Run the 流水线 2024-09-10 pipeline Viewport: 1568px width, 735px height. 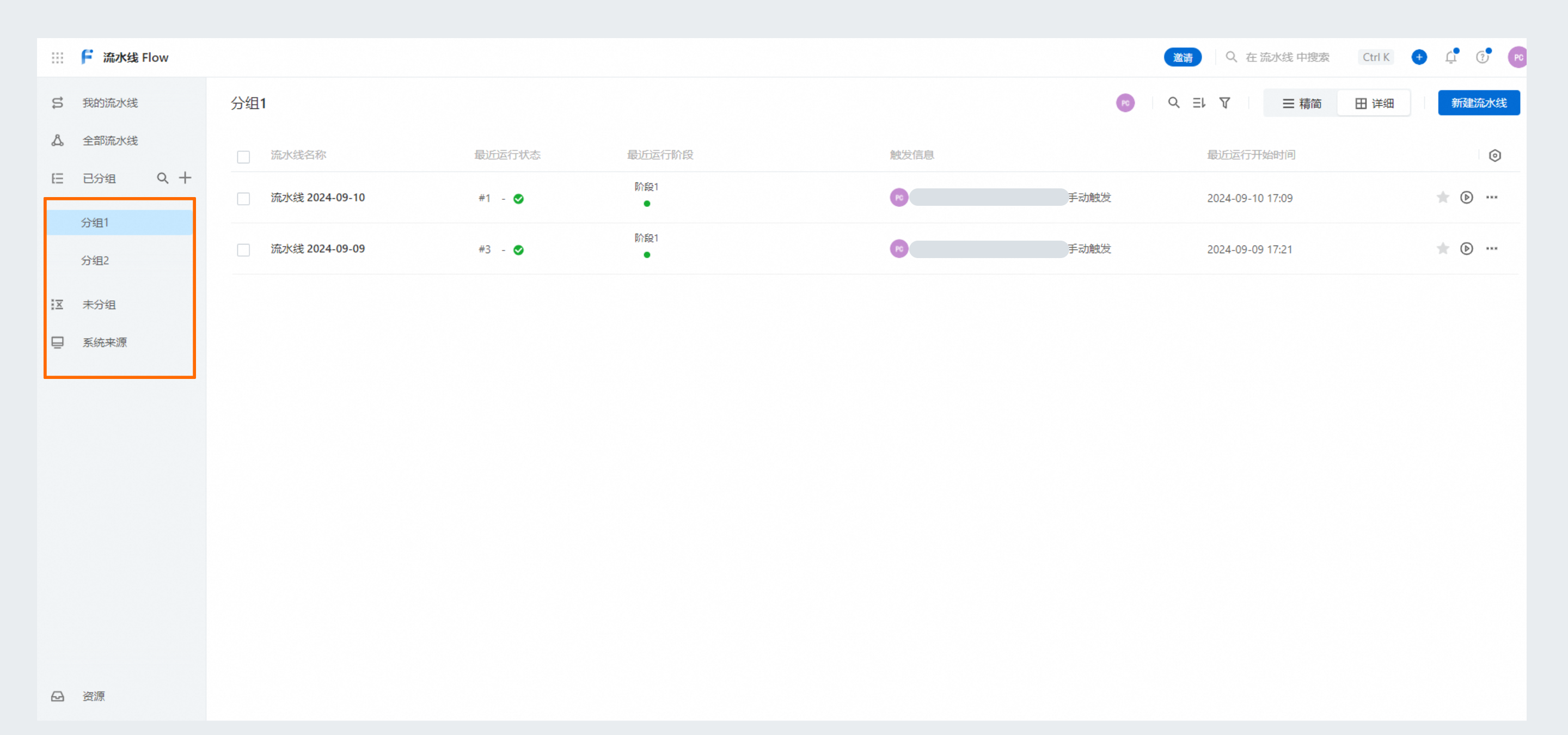(x=1467, y=197)
